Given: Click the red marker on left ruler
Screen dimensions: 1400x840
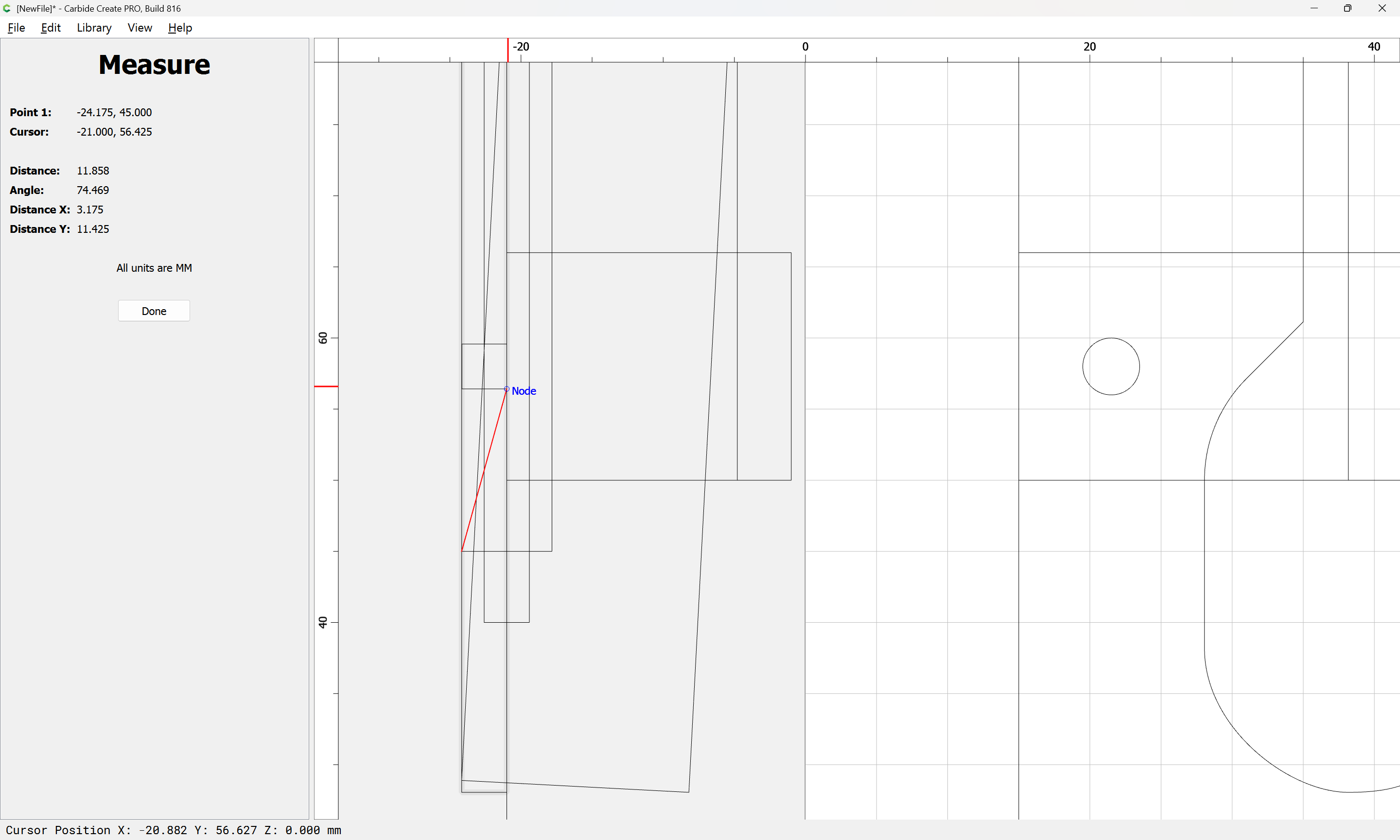Looking at the screenshot, I should click(326, 386).
